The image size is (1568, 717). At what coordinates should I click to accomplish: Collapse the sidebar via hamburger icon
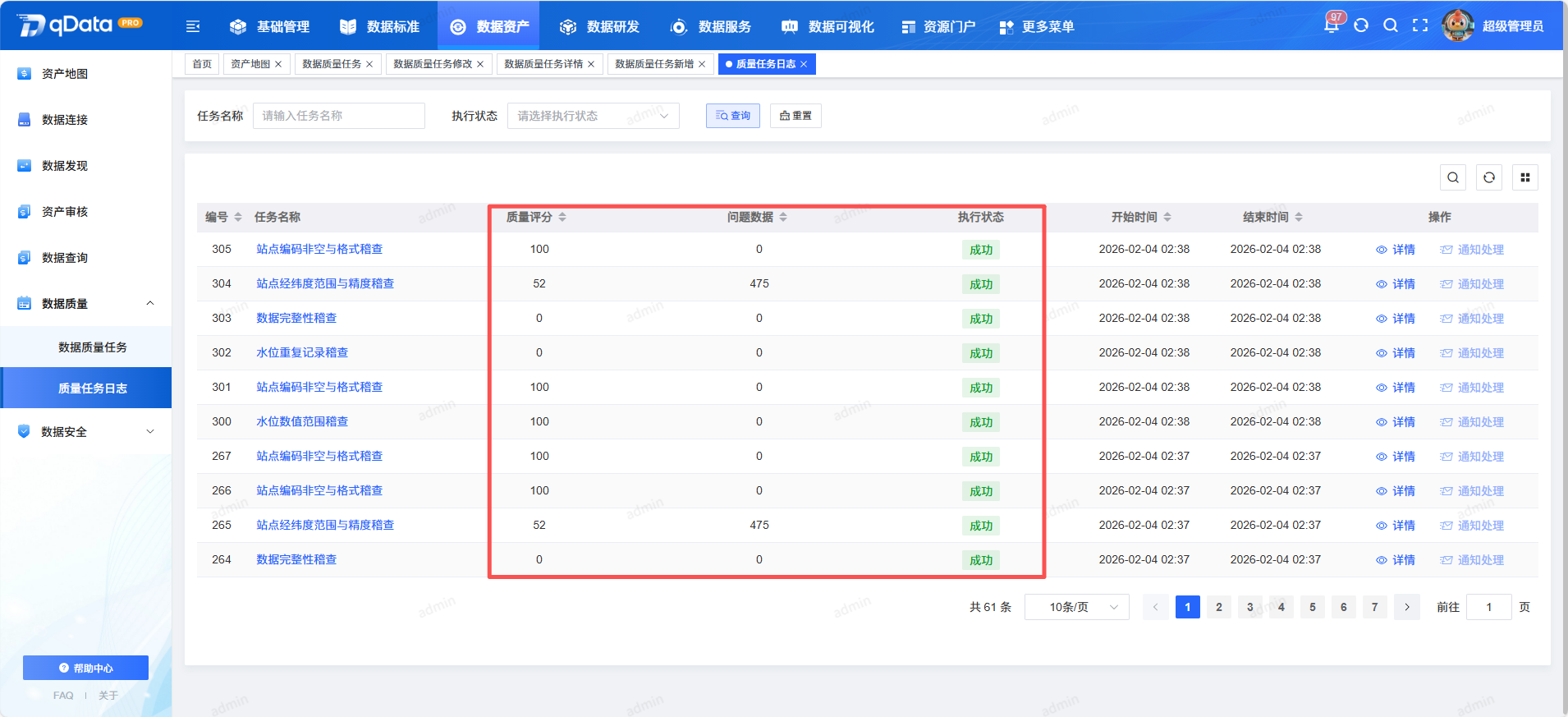pos(193,27)
